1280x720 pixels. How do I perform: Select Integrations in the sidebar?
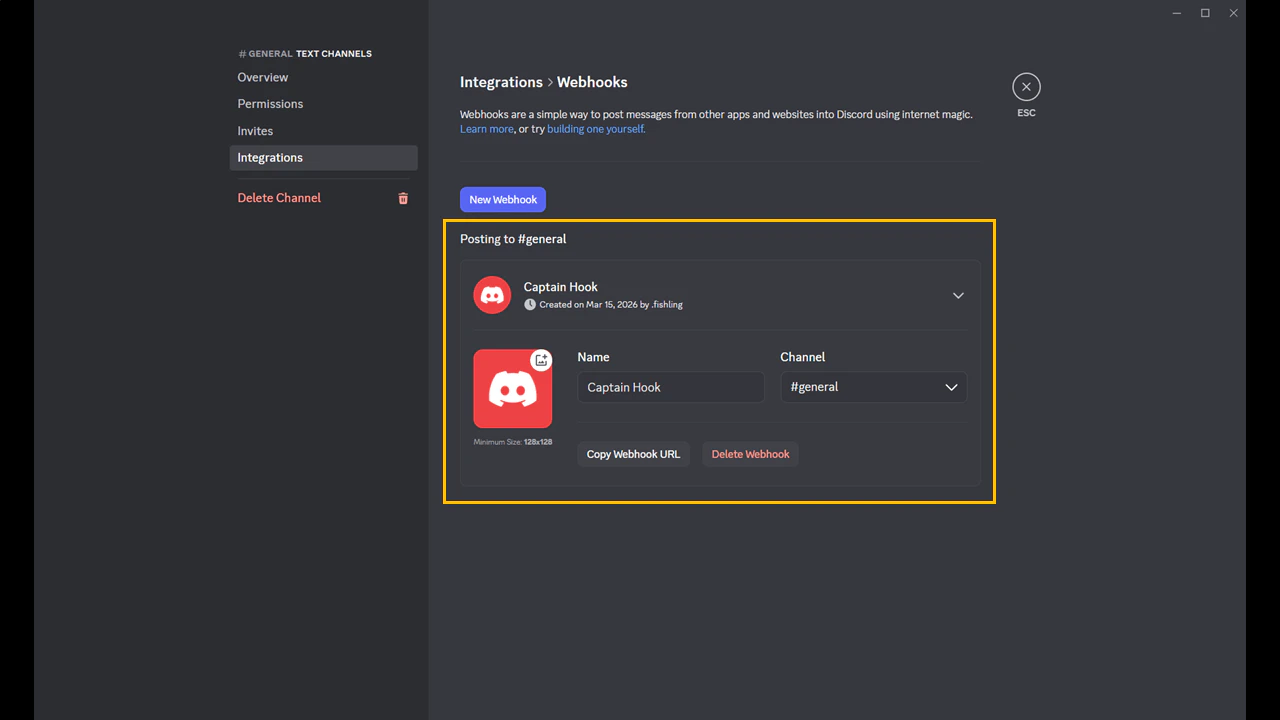click(x=270, y=157)
